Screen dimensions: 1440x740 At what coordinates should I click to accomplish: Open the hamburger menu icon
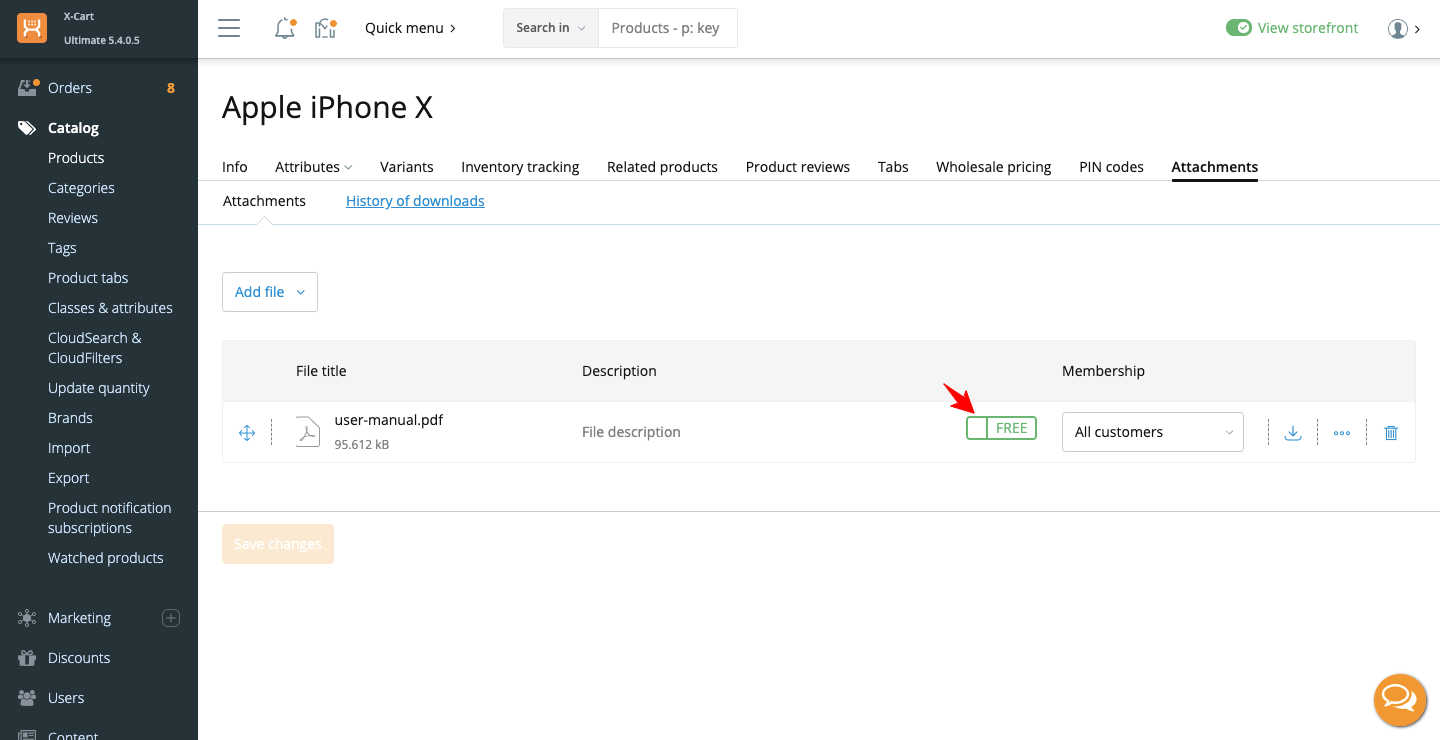point(229,28)
